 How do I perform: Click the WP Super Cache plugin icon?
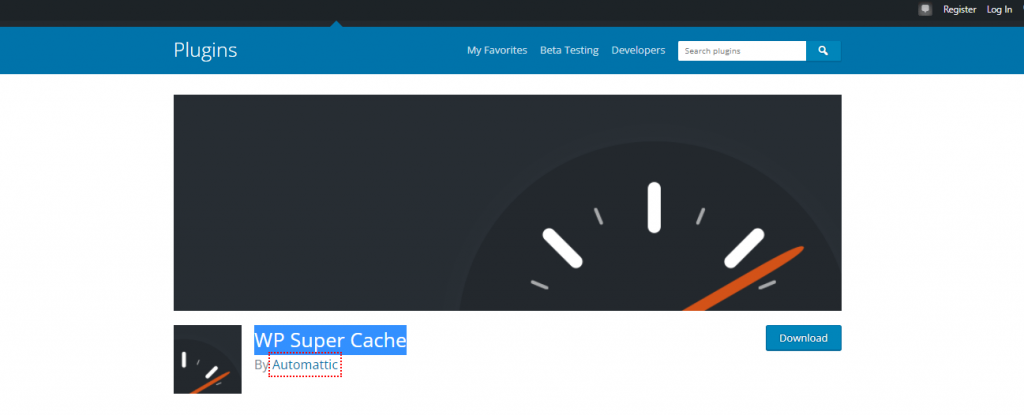click(208, 359)
